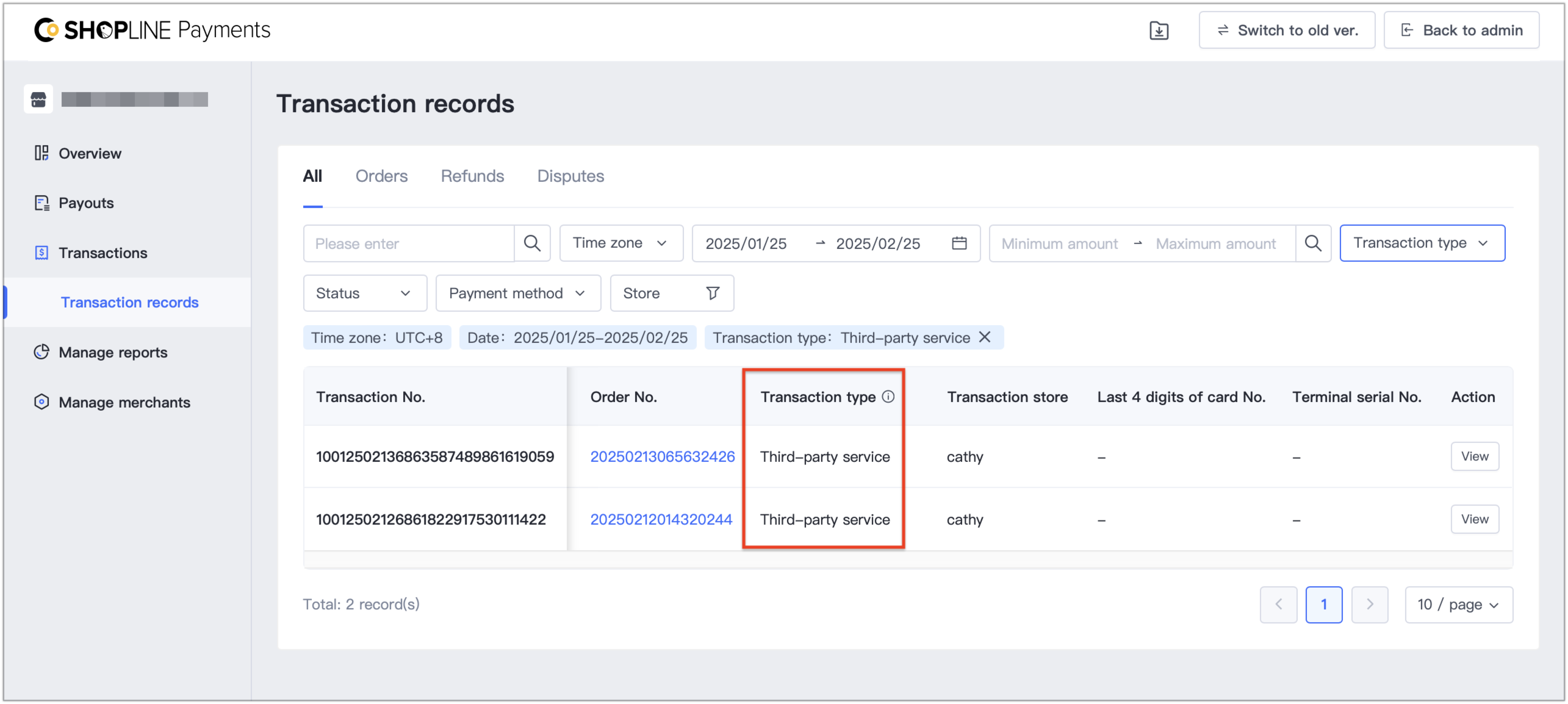Open the download center icon
This screenshot has width=1568, height=704.
[1158, 31]
